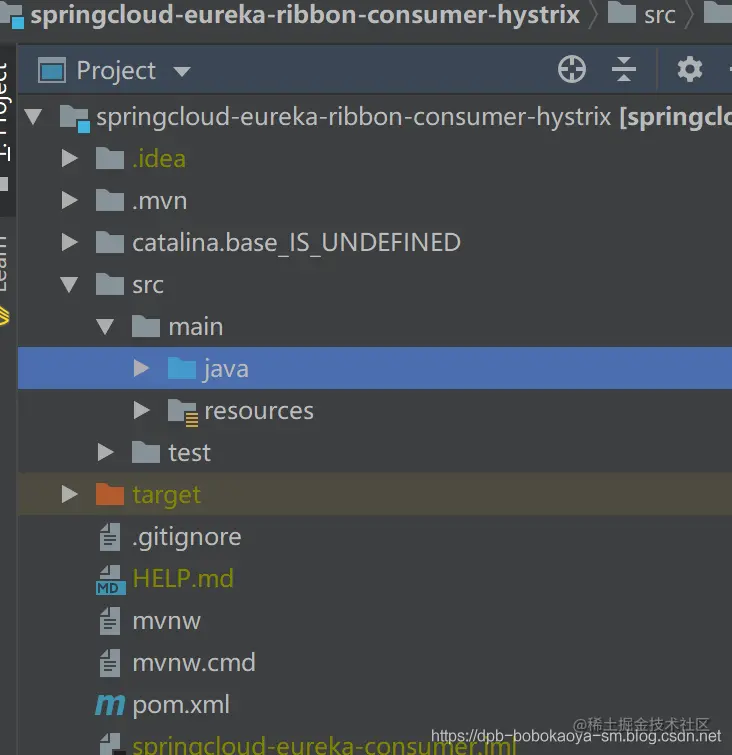Click the MD markdown icon of HELP.md
The width and height of the screenshot is (732, 755).
(x=111, y=580)
